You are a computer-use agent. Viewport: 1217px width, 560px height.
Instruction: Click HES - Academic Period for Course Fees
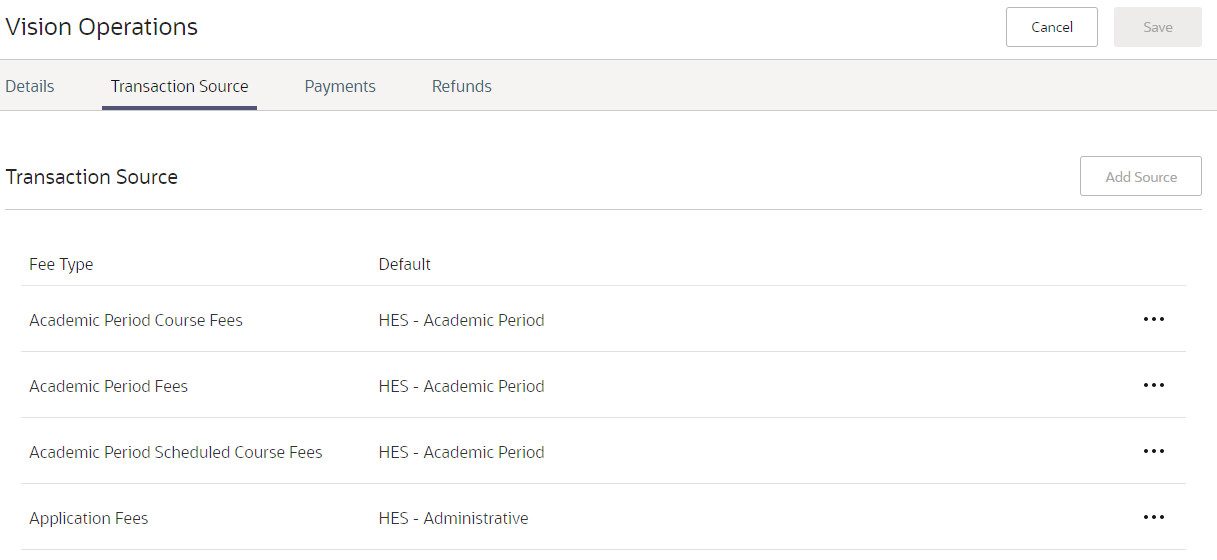point(461,320)
